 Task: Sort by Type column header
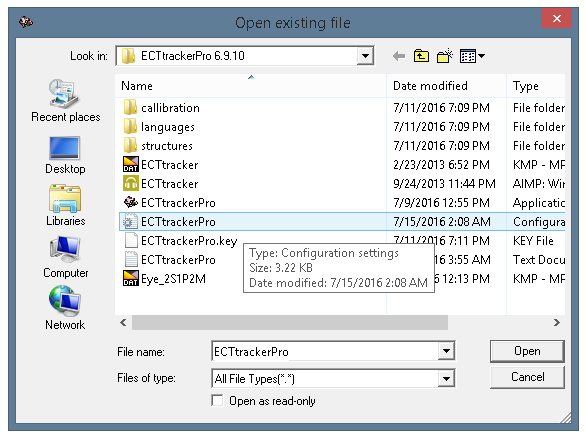pos(536,86)
